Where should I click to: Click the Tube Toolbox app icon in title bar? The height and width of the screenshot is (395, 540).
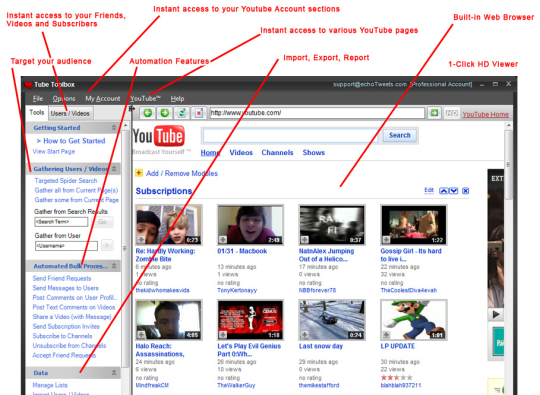click(x=29, y=84)
